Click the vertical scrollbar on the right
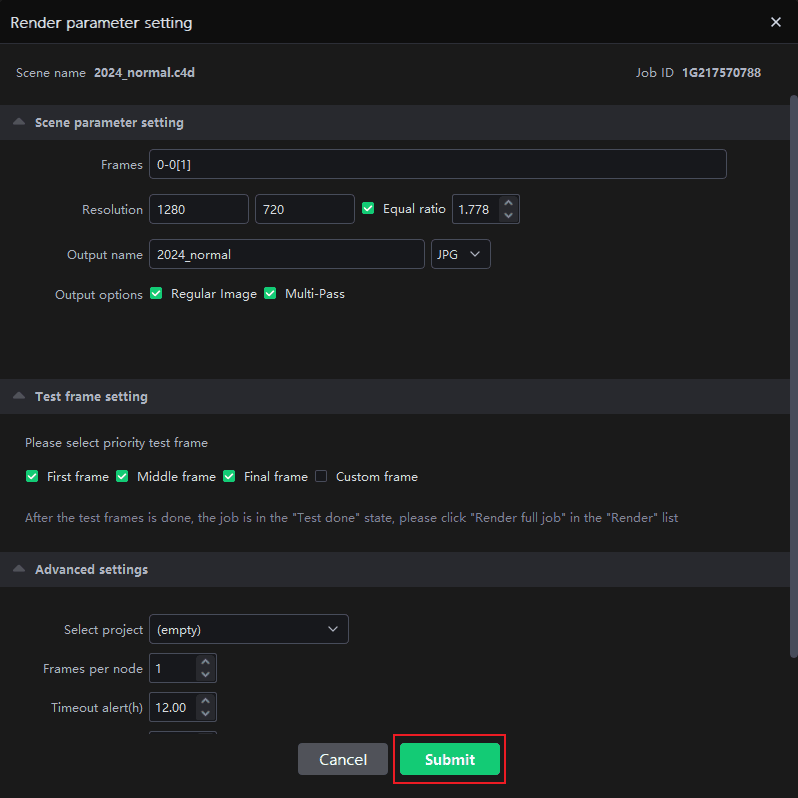 (x=793, y=300)
